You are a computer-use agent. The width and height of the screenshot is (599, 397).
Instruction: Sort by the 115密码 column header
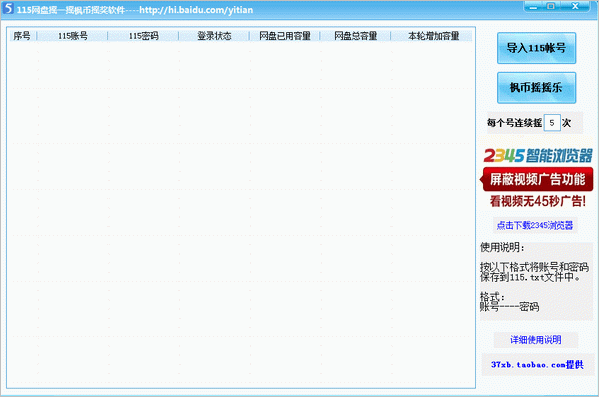point(143,36)
